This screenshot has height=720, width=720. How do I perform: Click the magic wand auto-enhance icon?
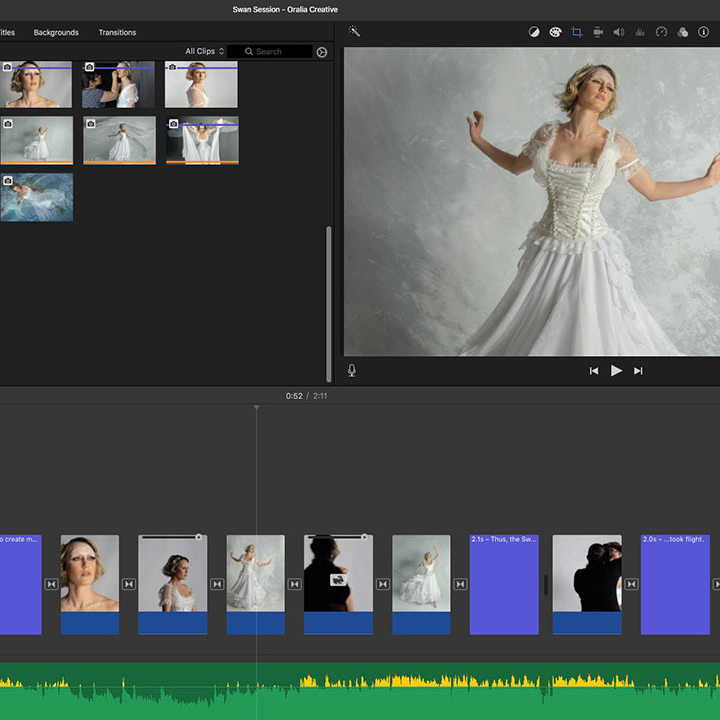point(354,32)
